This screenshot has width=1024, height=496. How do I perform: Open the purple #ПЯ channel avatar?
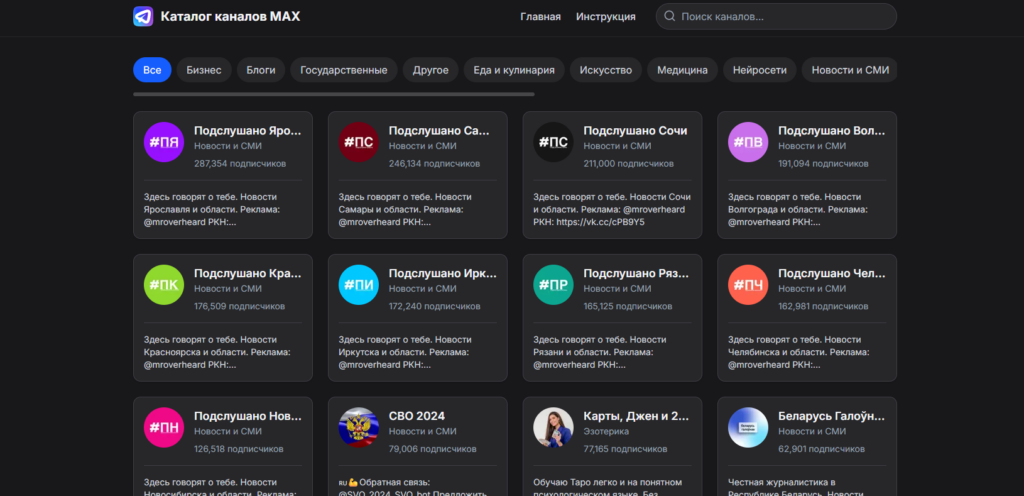pos(163,142)
